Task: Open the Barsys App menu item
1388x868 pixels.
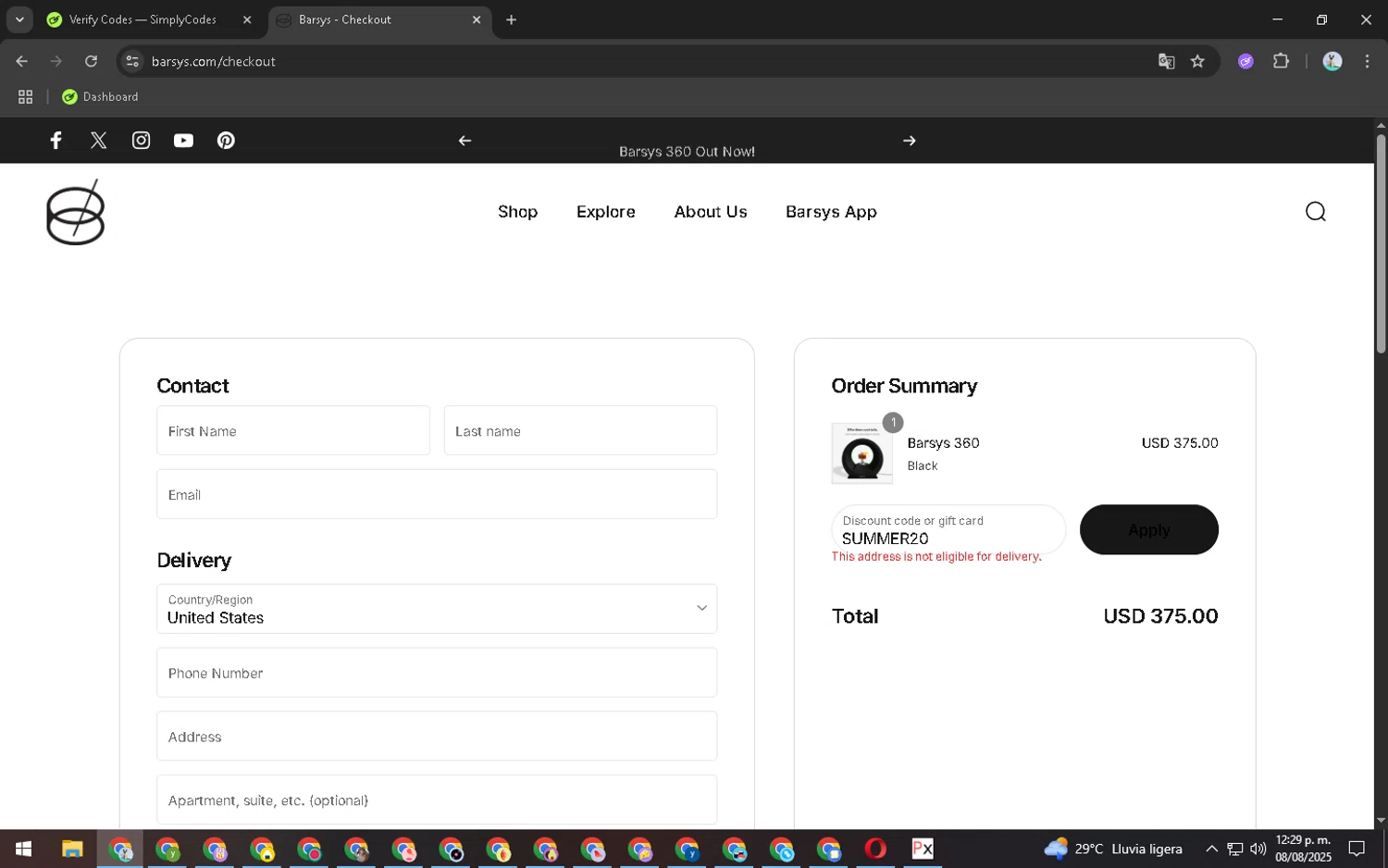Action: pyautogui.click(x=831, y=212)
